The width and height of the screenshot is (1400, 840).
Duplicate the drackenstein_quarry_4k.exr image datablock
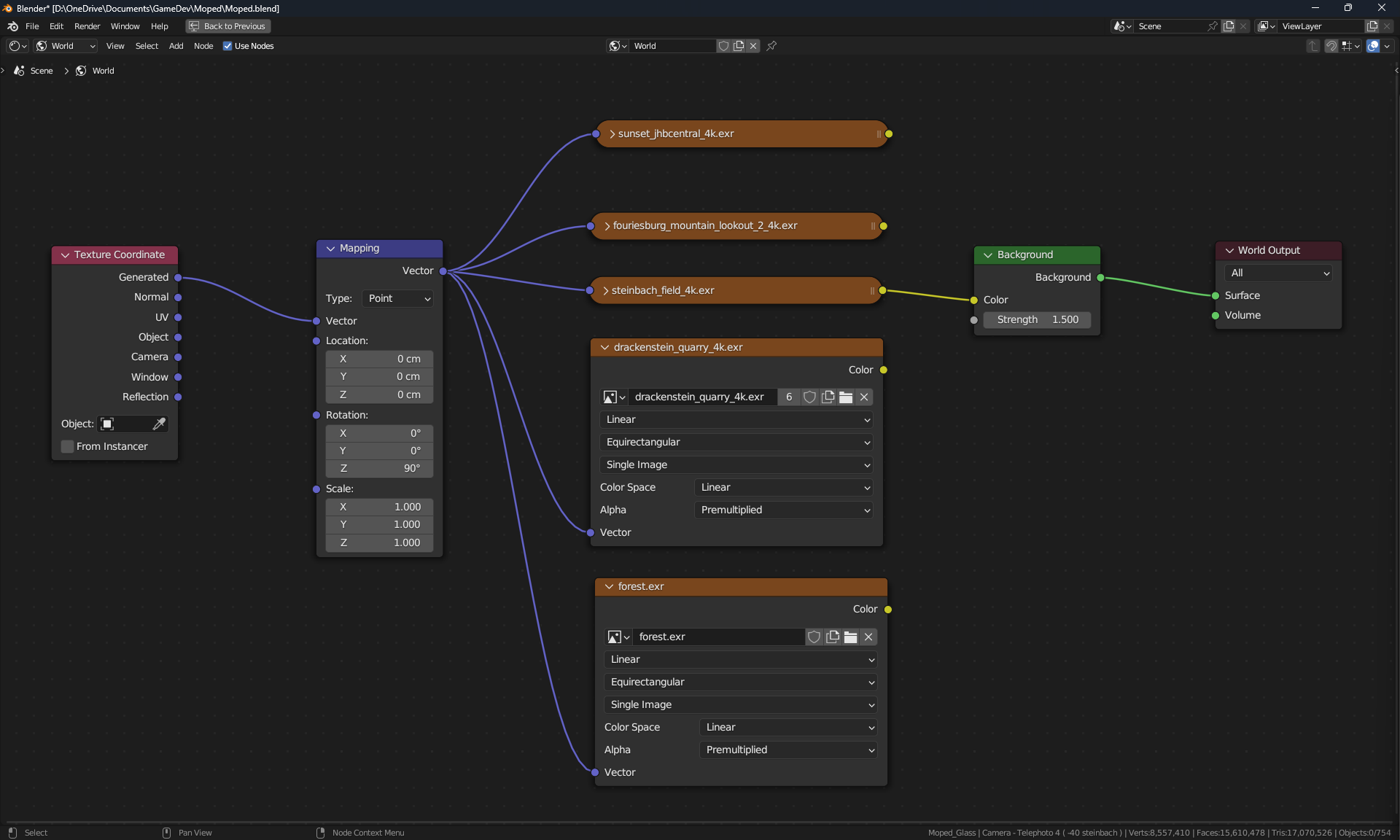[828, 397]
